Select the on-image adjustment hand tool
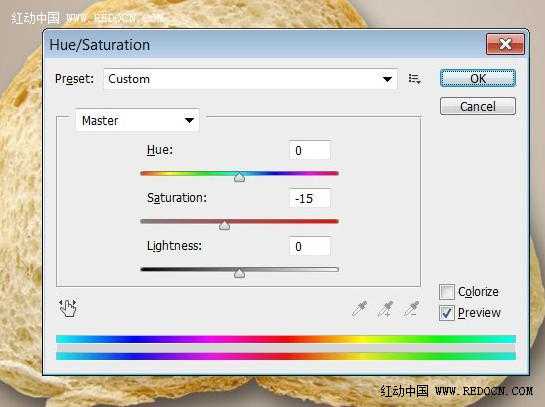Screen dimensions: 545x407 pos(68,308)
